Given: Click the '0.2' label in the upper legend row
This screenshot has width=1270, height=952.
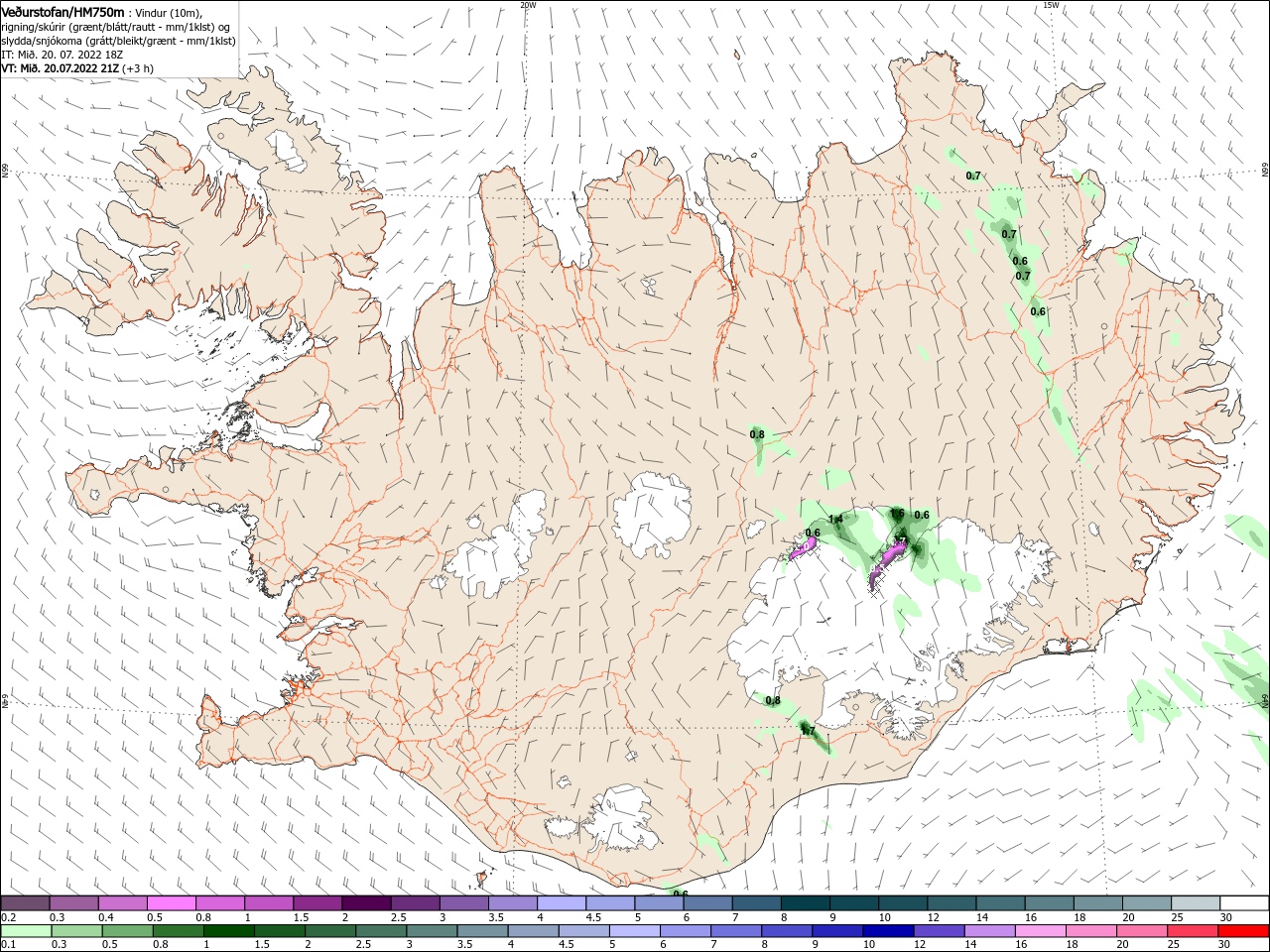Looking at the screenshot, I should coord(8,917).
